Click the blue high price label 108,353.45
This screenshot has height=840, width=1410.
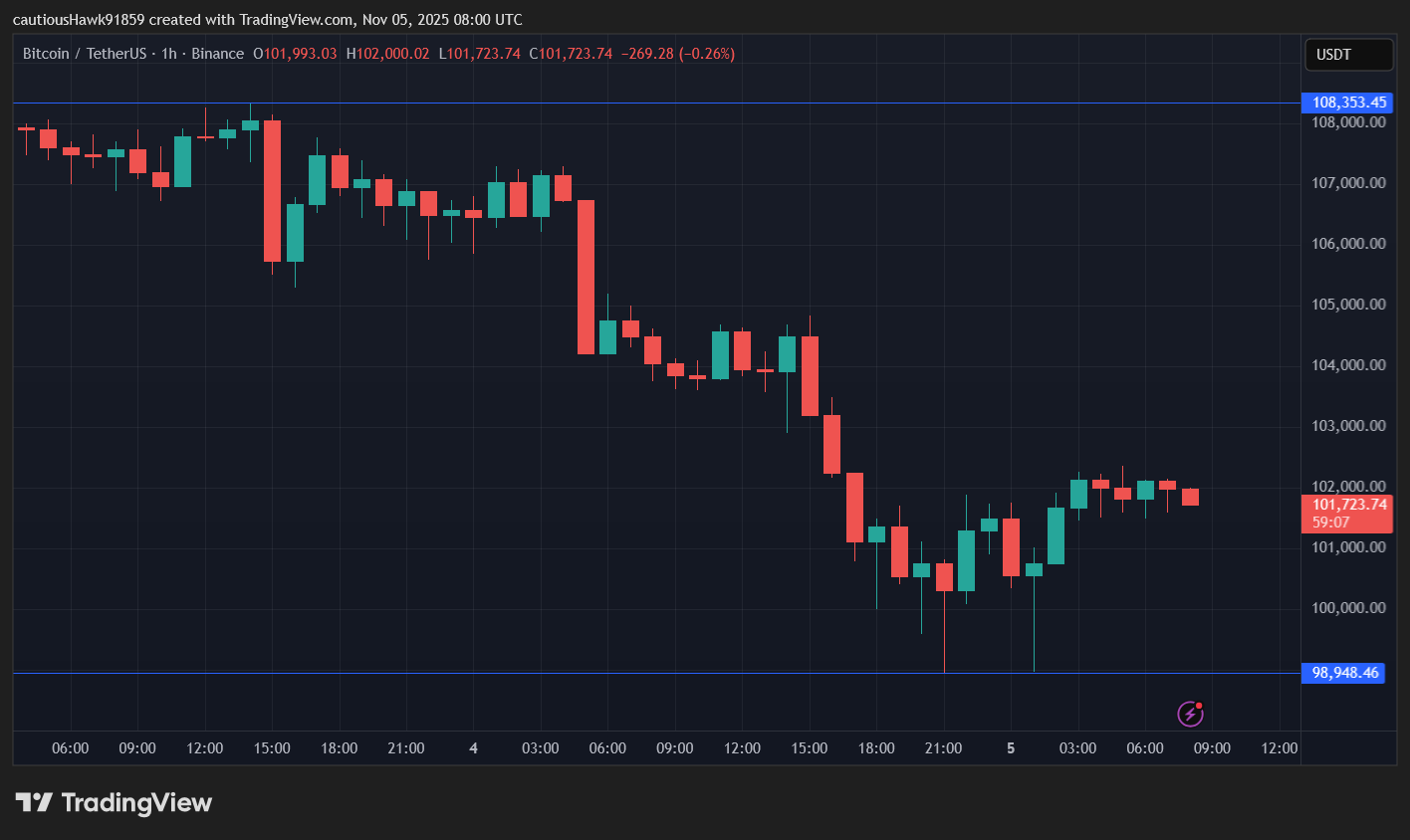(1346, 103)
